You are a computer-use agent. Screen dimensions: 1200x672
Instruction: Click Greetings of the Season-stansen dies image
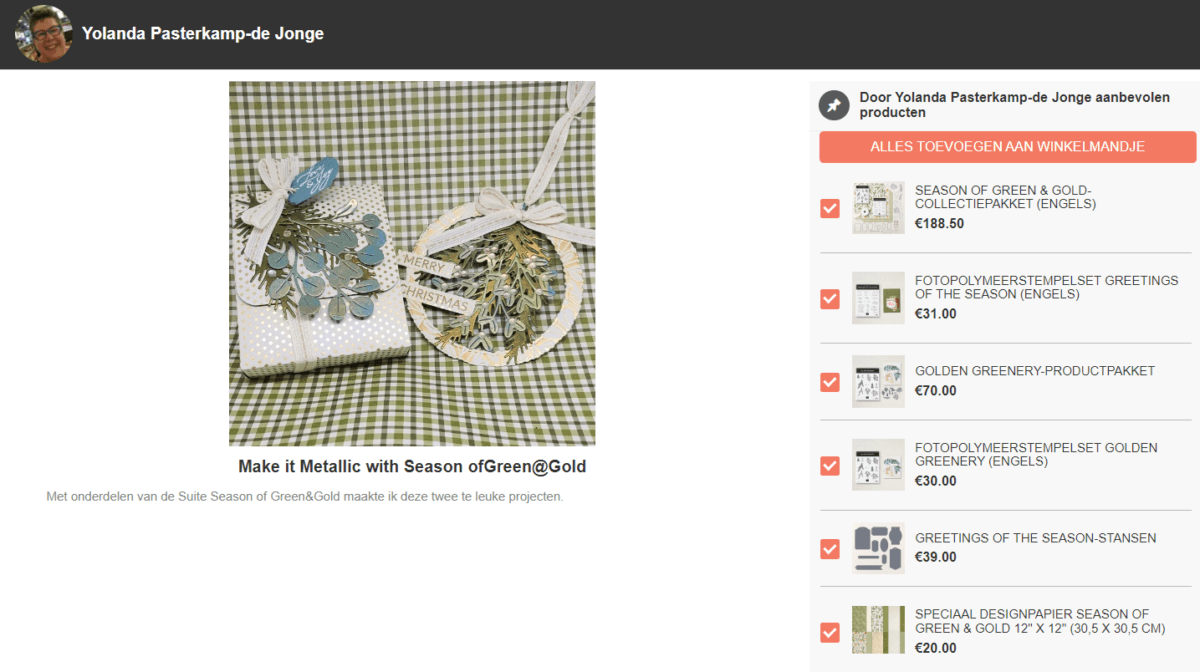pyautogui.click(x=878, y=548)
